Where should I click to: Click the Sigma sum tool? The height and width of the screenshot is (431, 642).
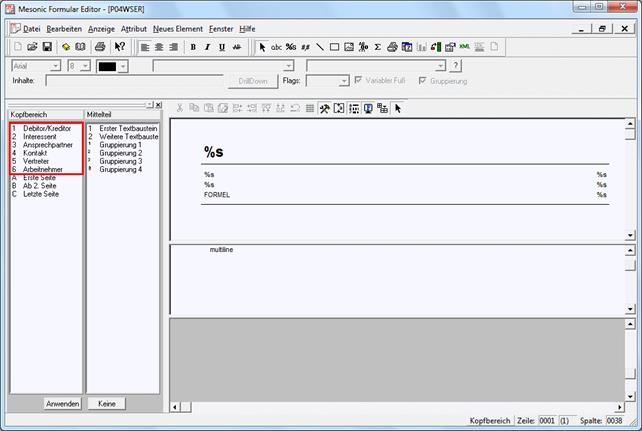pyautogui.click(x=377, y=47)
